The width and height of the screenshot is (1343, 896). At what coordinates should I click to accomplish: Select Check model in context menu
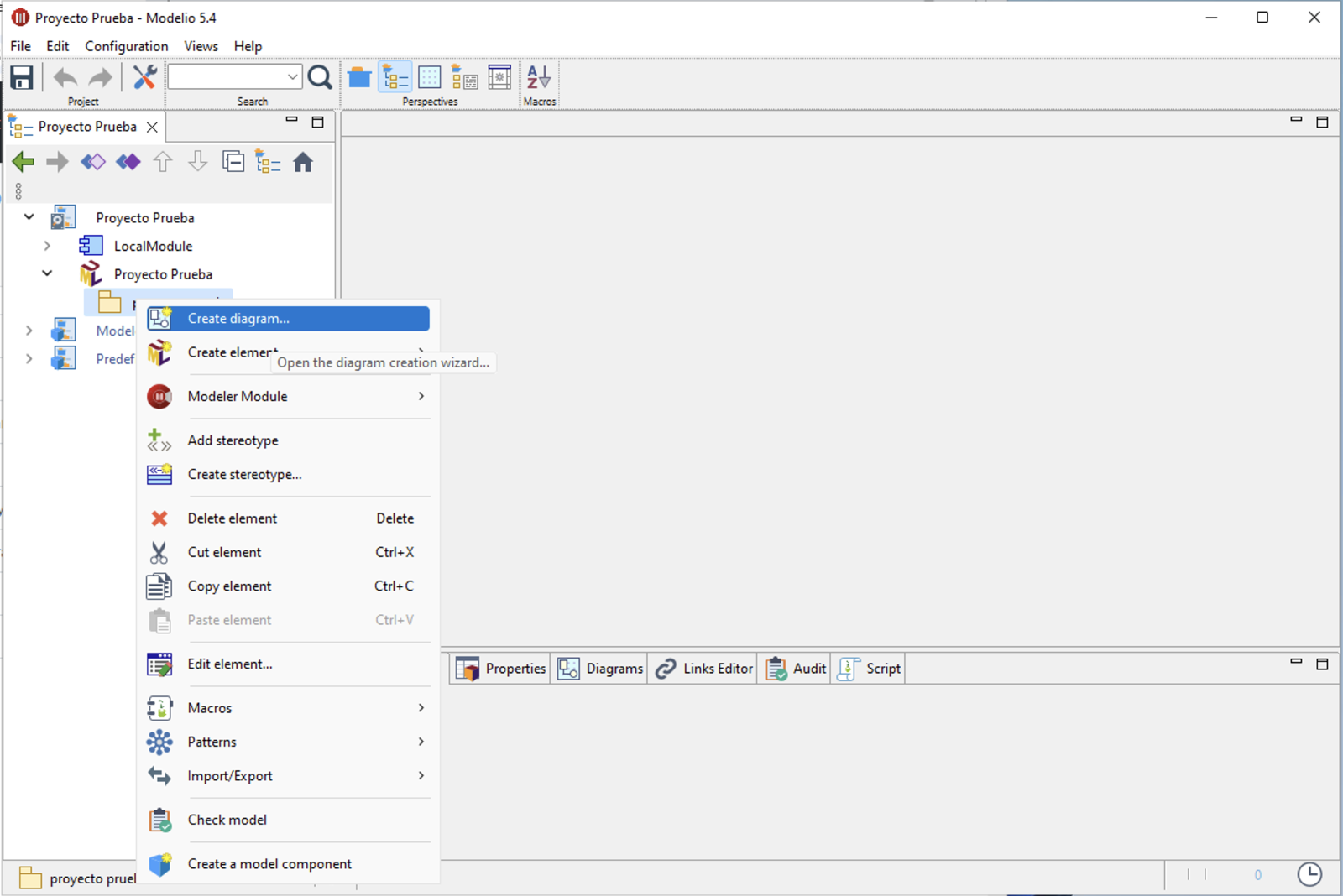(x=288, y=820)
